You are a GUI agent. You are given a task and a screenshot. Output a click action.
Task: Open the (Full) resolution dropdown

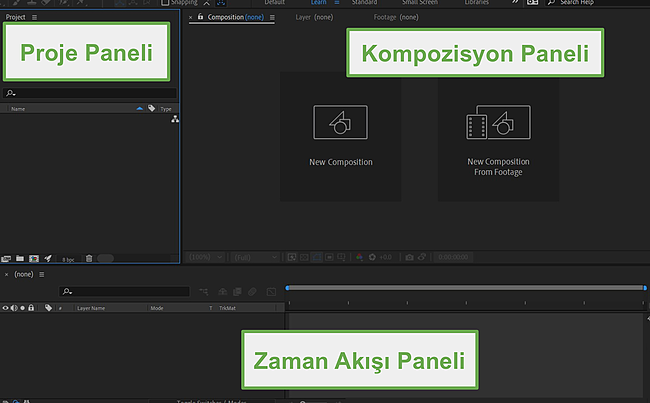click(x=255, y=257)
